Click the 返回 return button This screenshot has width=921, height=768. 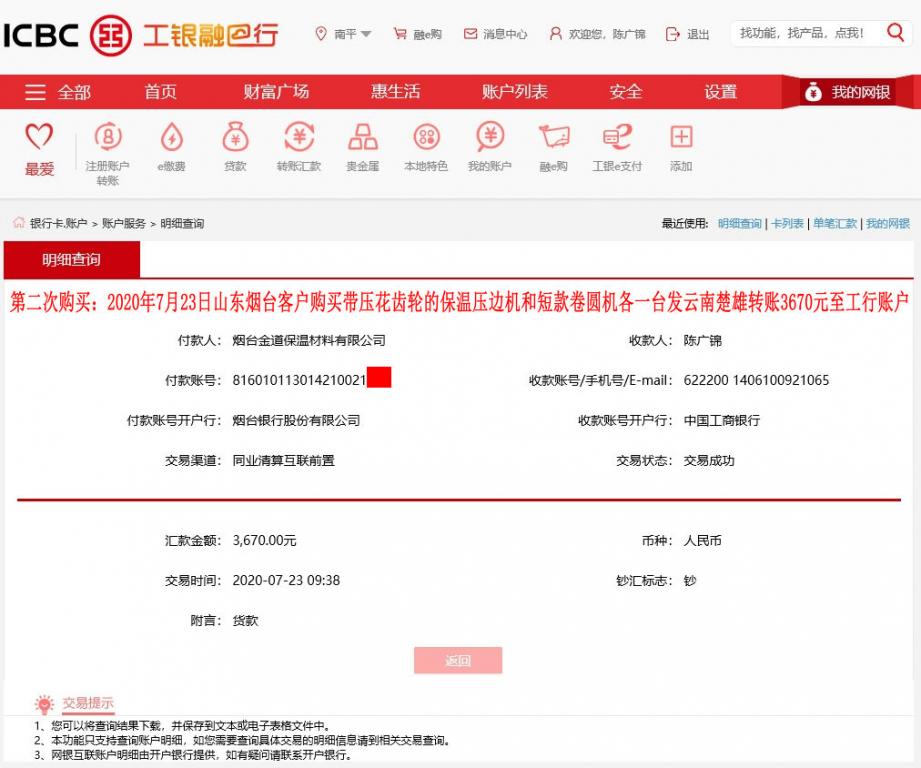coord(458,660)
